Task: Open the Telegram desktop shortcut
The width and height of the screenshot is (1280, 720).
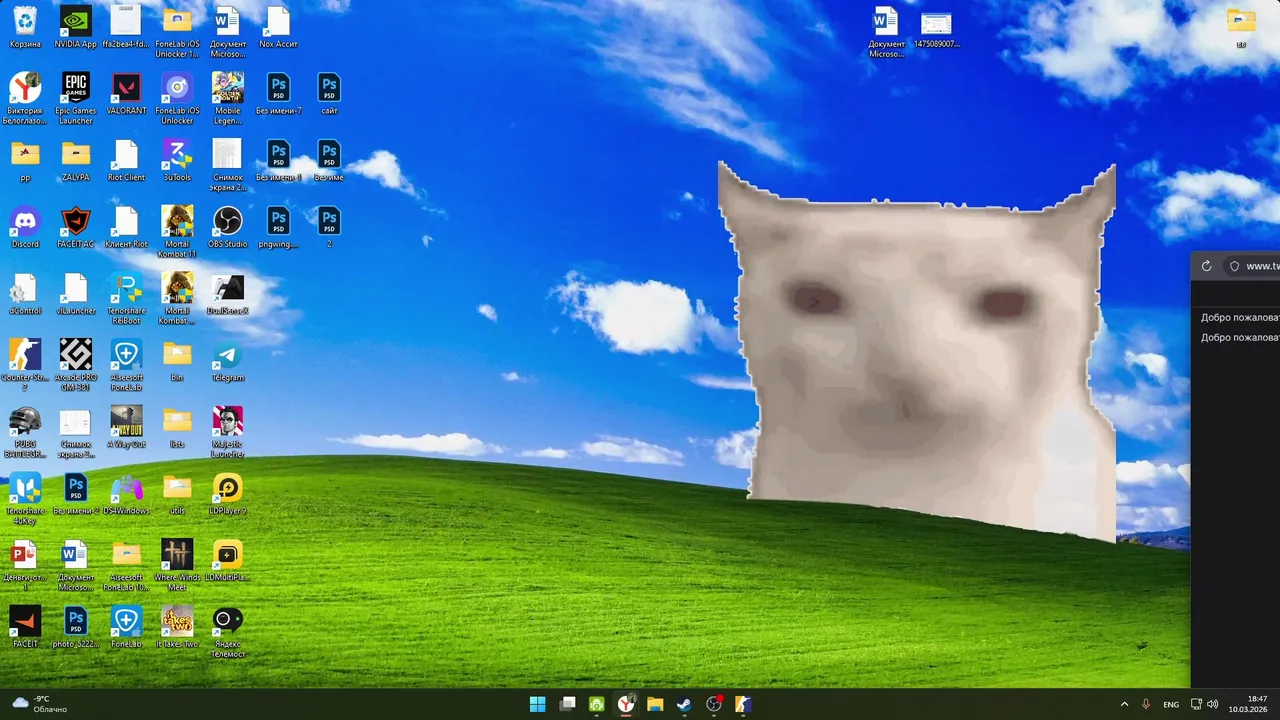Action: click(x=228, y=360)
